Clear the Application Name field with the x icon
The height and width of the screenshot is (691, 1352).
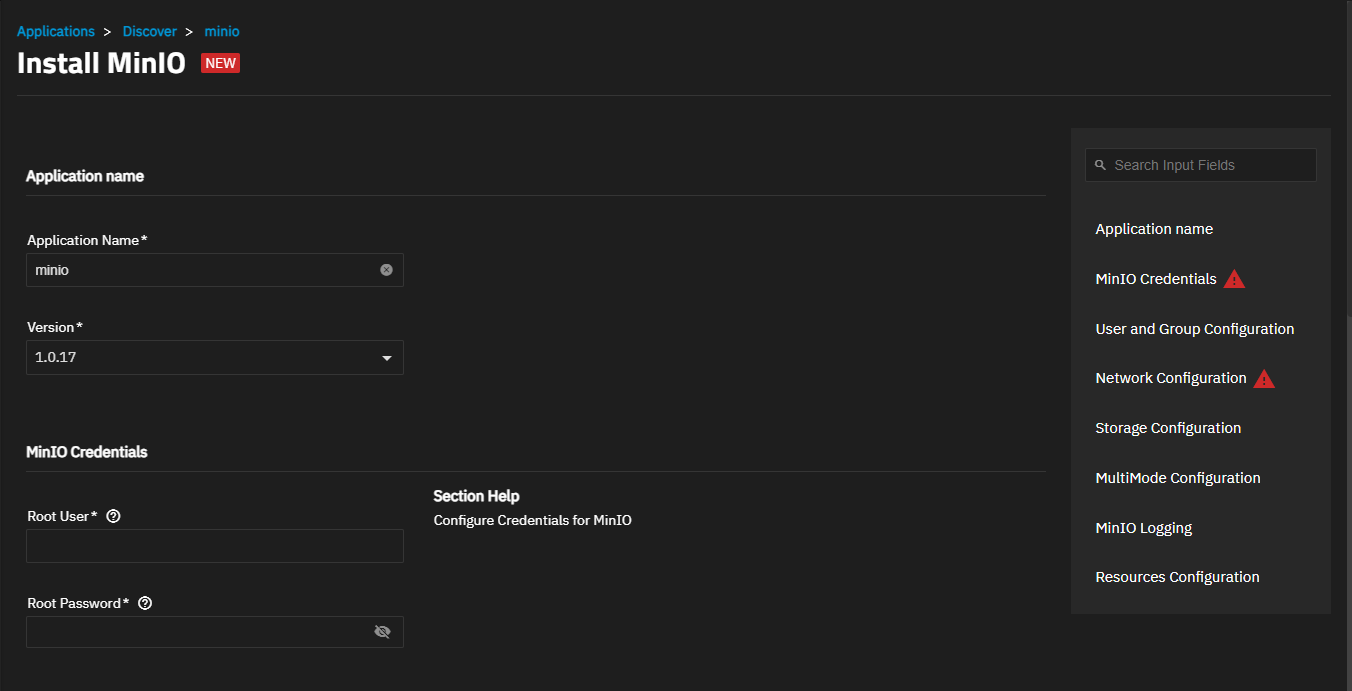(386, 270)
